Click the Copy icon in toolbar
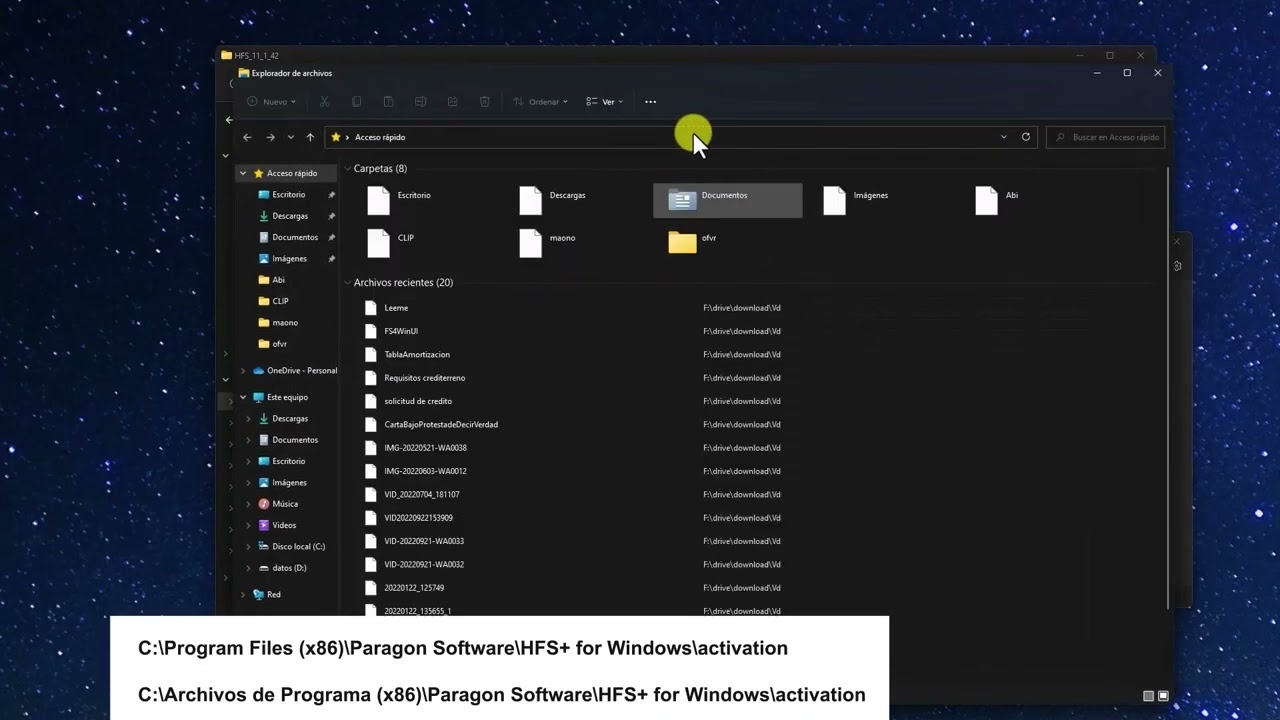The height and width of the screenshot is (720, 1280). coord(356,101)
